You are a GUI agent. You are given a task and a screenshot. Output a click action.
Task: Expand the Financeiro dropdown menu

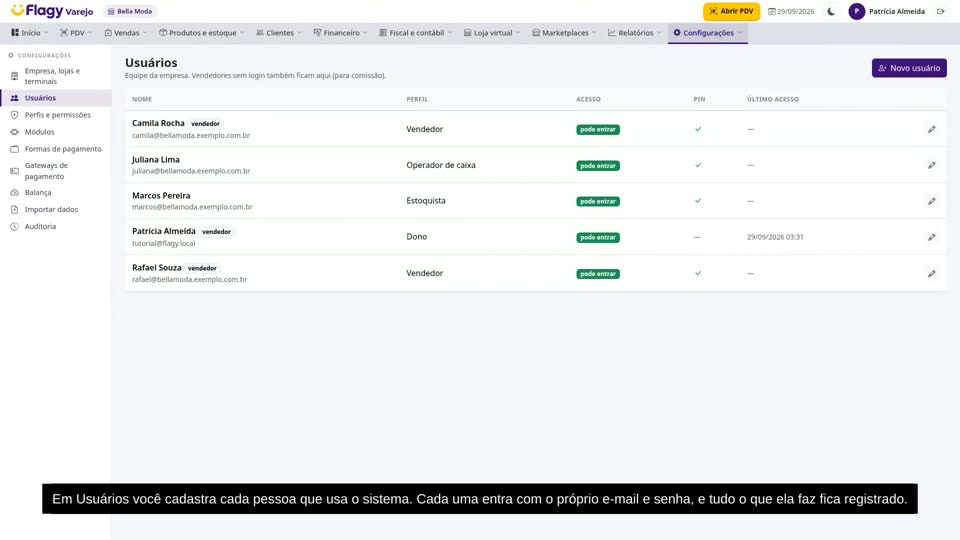click(x=340, y=33)
